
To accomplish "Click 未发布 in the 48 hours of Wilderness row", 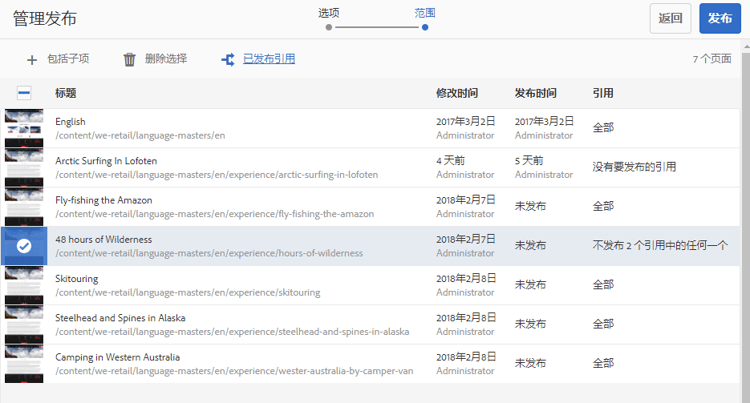I will point(530,245).
